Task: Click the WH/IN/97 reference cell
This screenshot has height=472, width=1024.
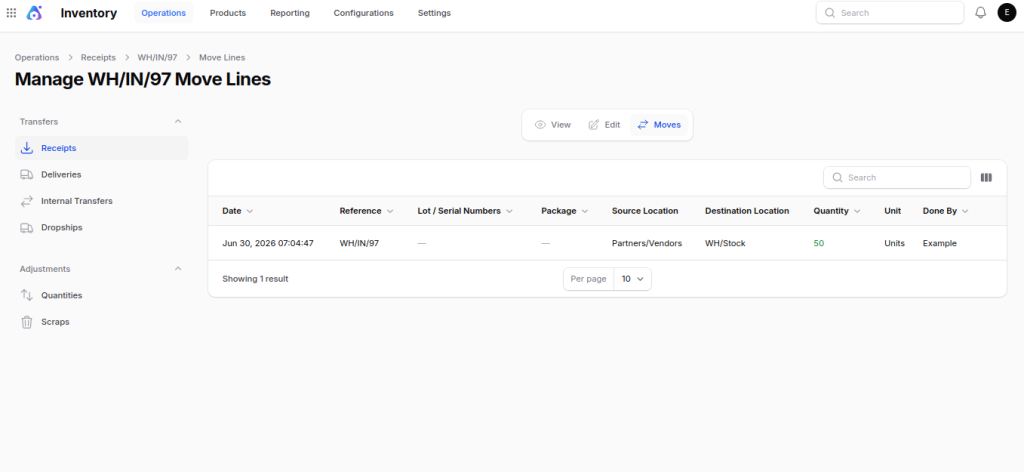Action: point(359,243)
